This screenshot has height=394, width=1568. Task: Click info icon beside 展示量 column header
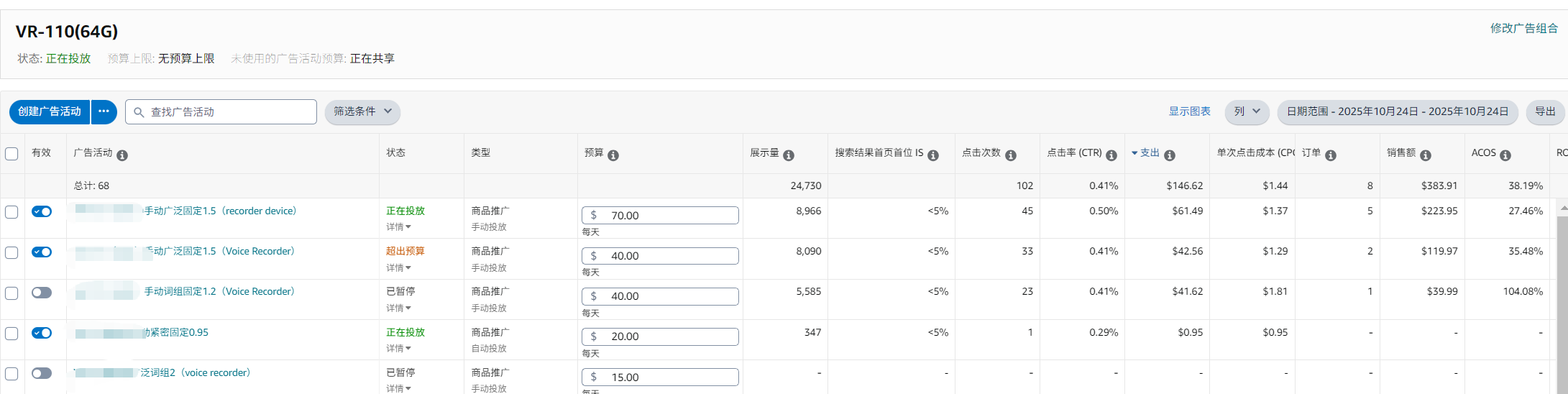[x=789, y=155]
